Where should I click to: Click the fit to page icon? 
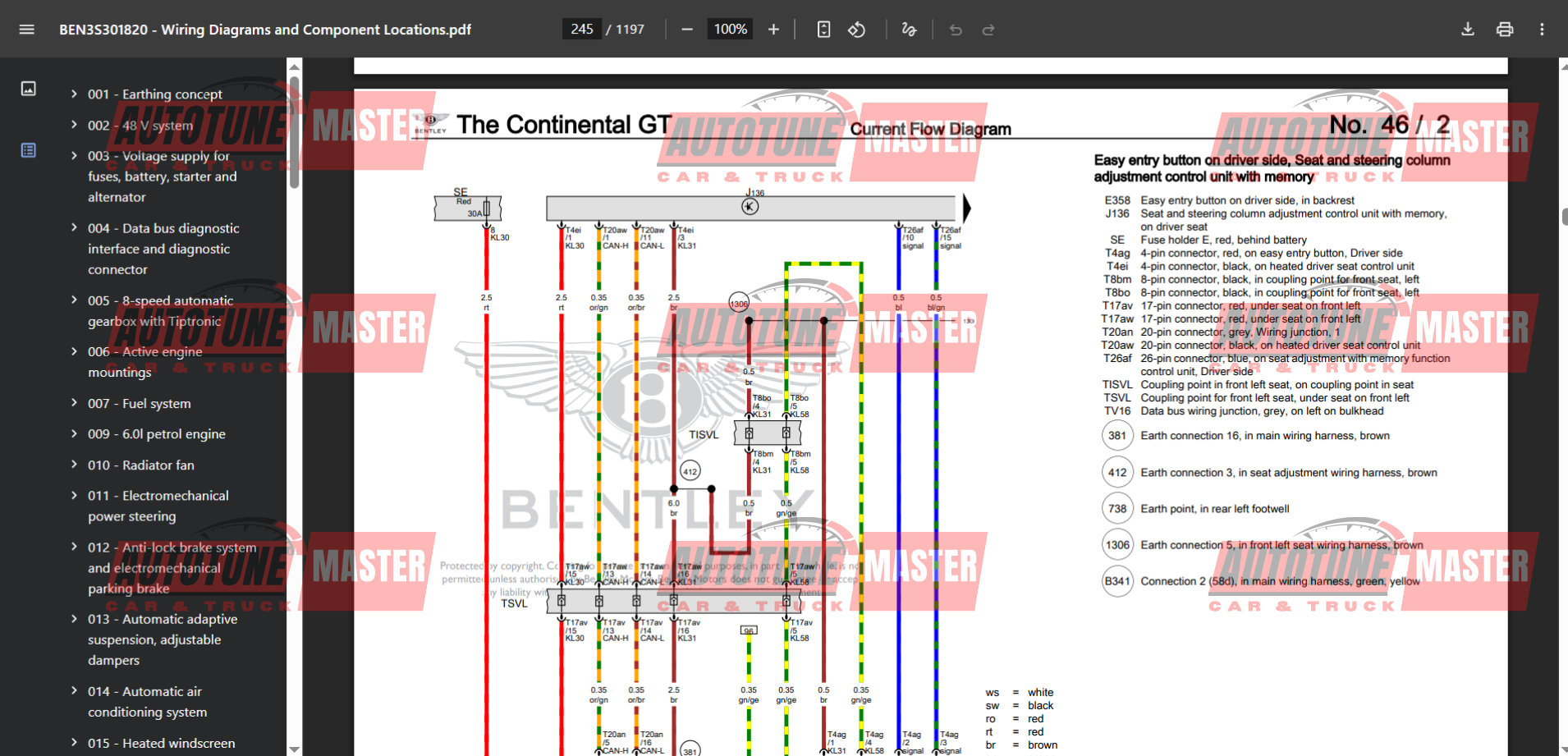[x=823, y=30]
